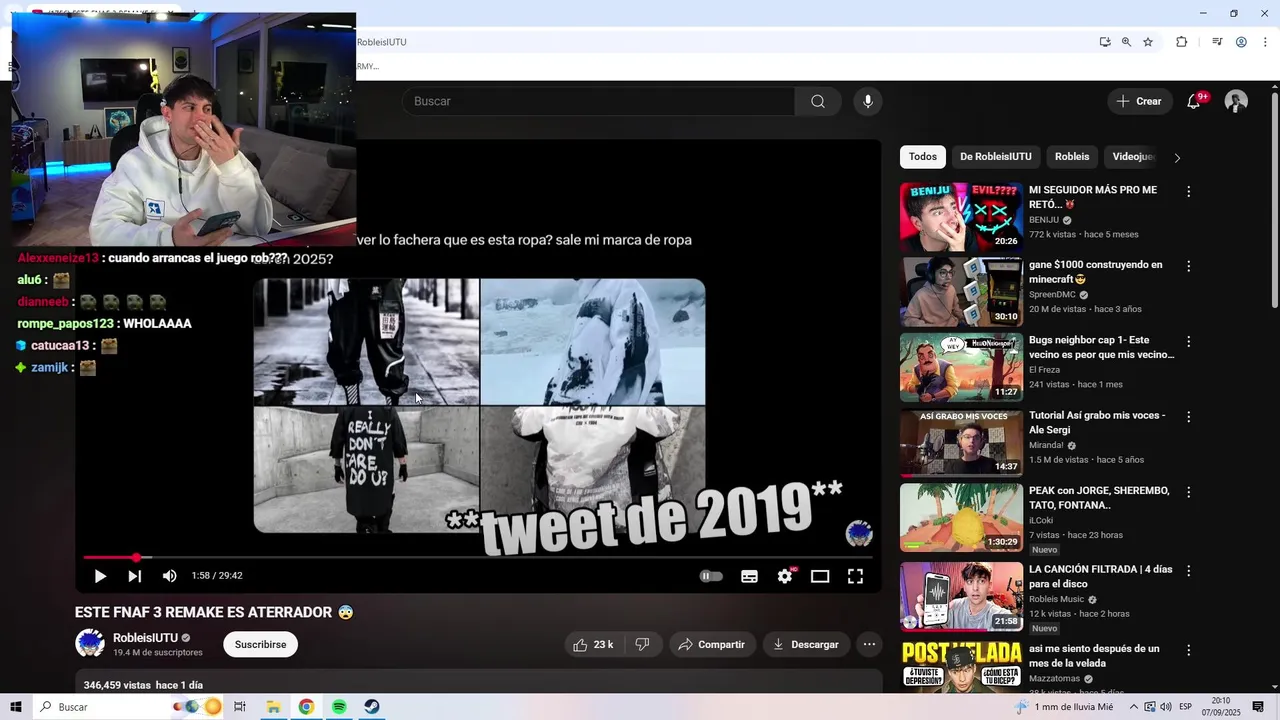
Task: Show more filter chips with the right arrow
Action: coord(1177,158)
